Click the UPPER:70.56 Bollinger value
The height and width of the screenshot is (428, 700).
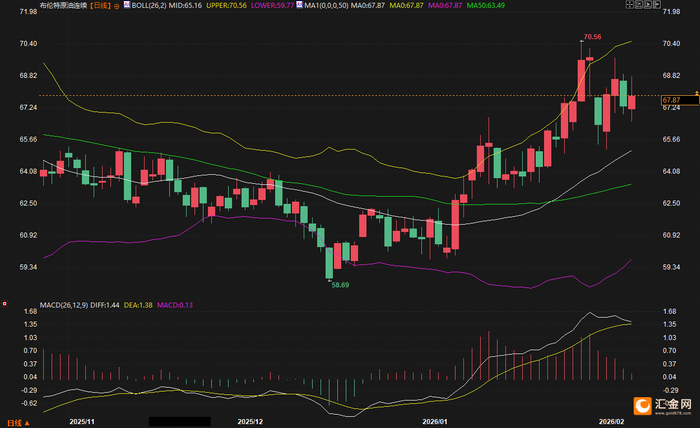click(226, 5)
